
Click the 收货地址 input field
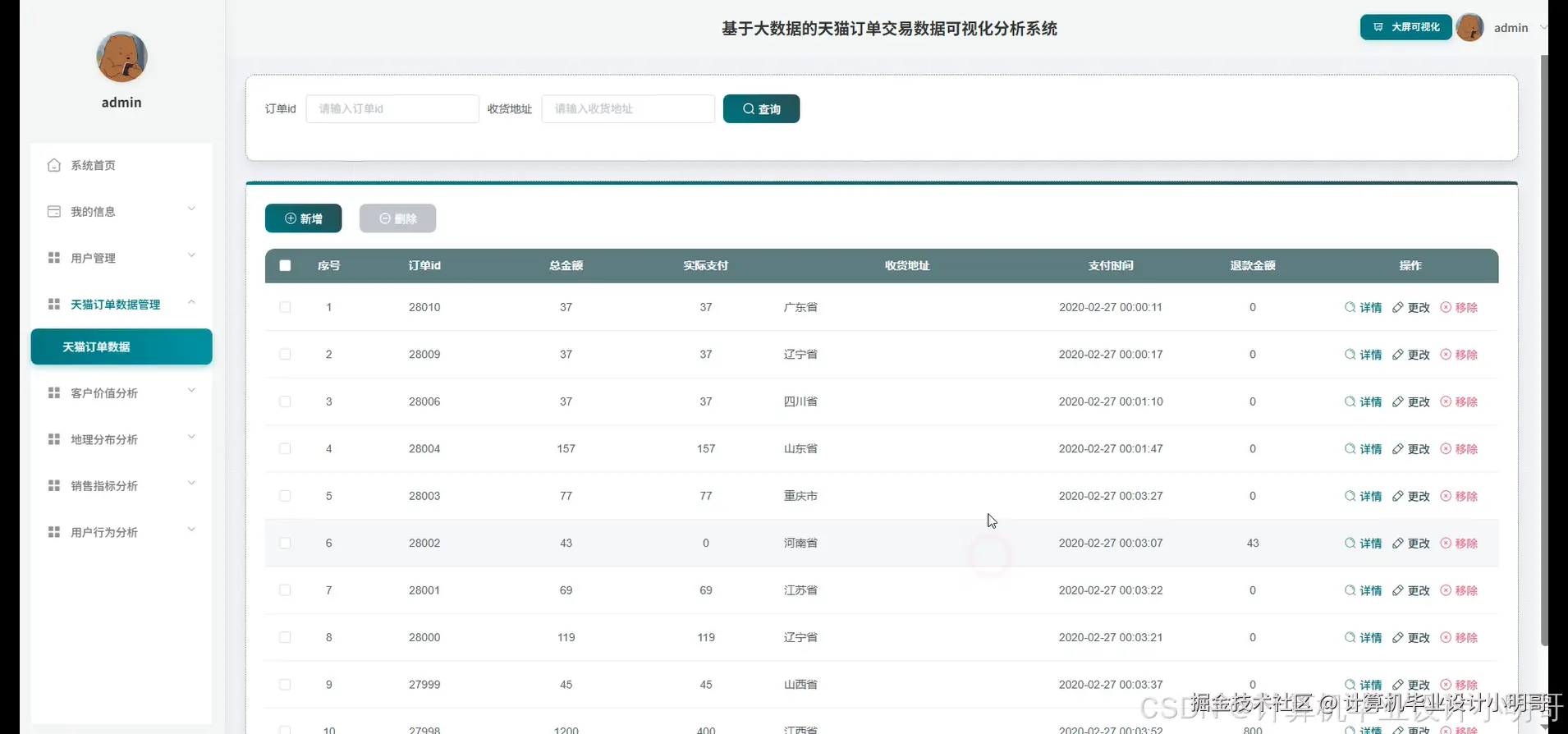click(628, 109)
